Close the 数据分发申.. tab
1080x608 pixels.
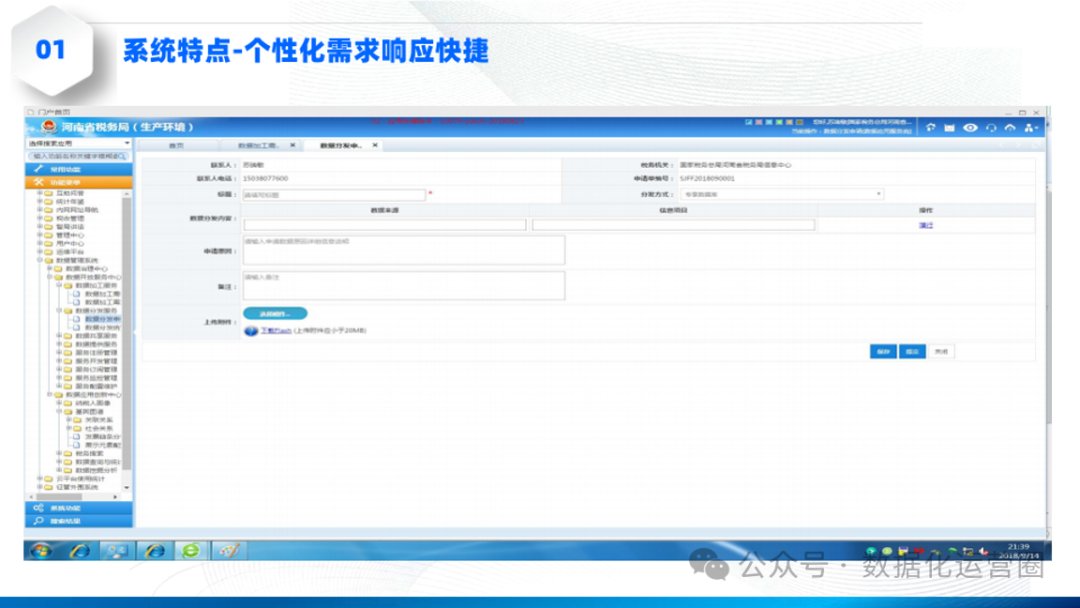point(375,145)
